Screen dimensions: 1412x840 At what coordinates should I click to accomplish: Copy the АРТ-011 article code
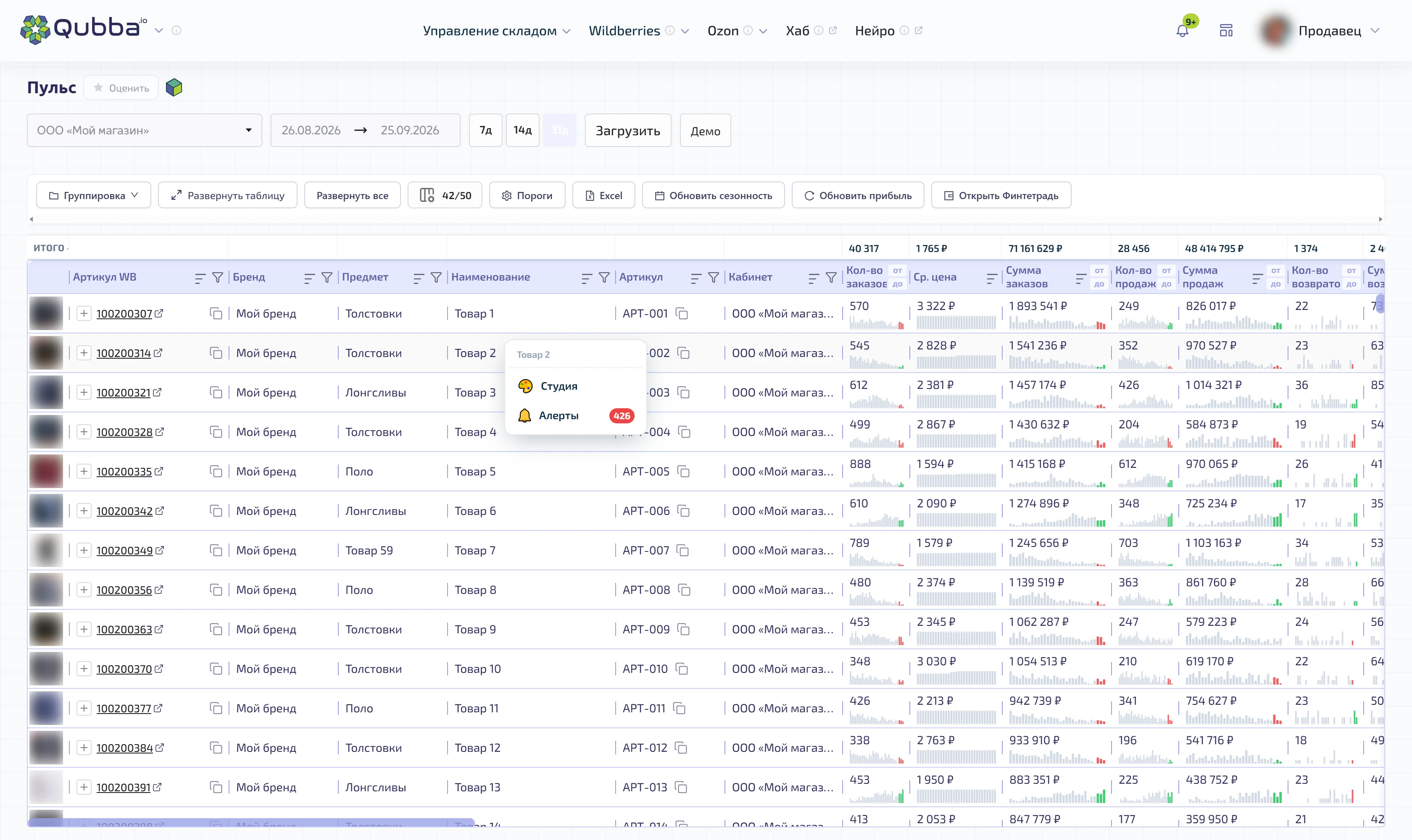680,709
